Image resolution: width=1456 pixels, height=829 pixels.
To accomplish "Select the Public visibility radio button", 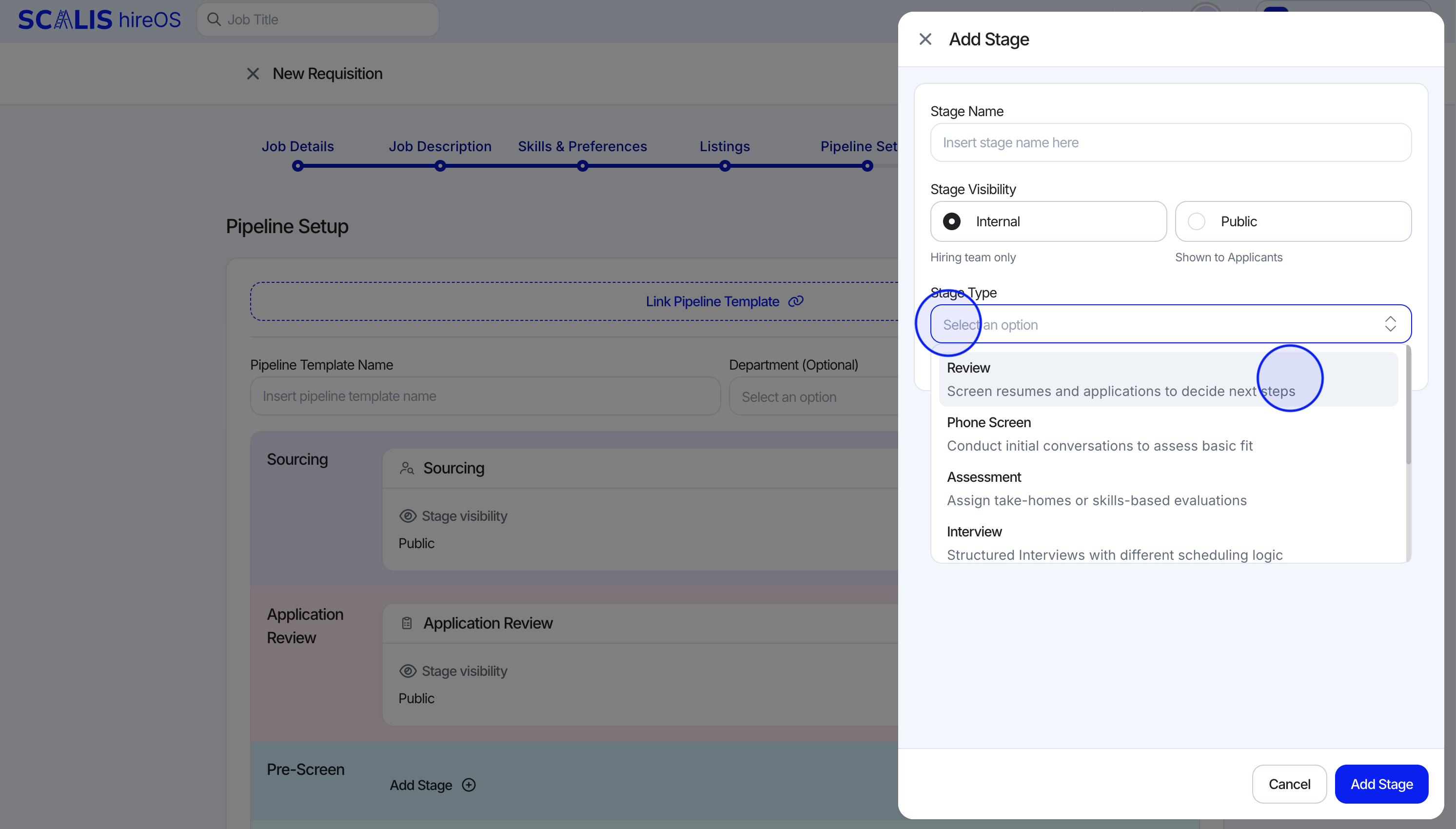I will pyautogui.click(x=1197, y=221).
